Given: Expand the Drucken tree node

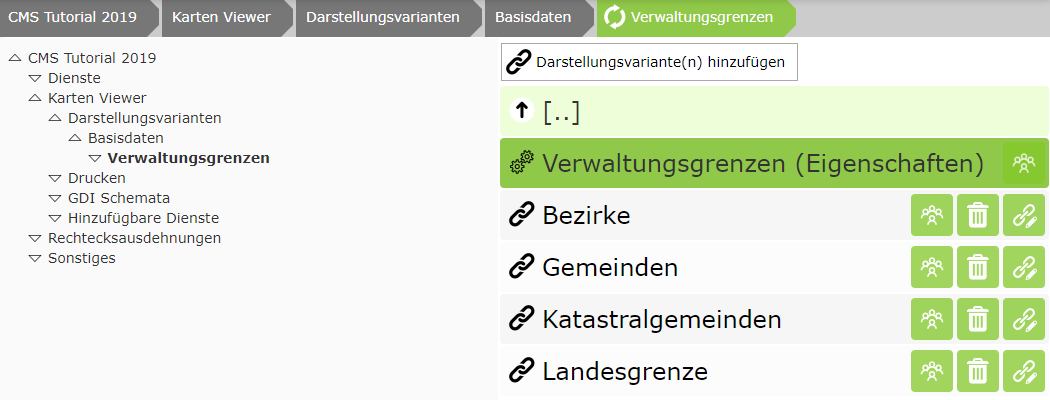Looking at the screenshot, I should (55, 178).
